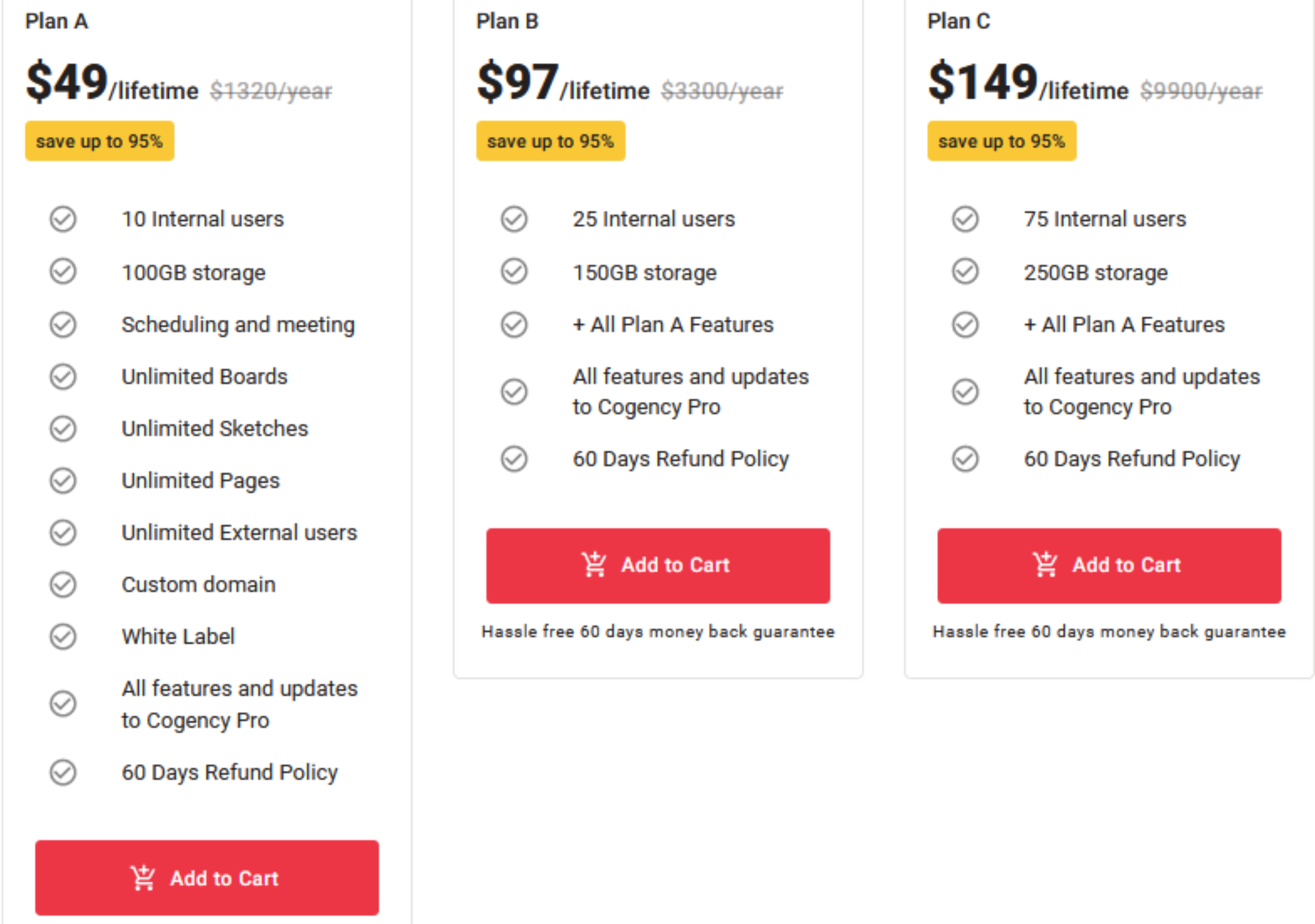Click checkmark beside Custom domain
Viewport: 1315px width, 924px height.
(63, 584)
